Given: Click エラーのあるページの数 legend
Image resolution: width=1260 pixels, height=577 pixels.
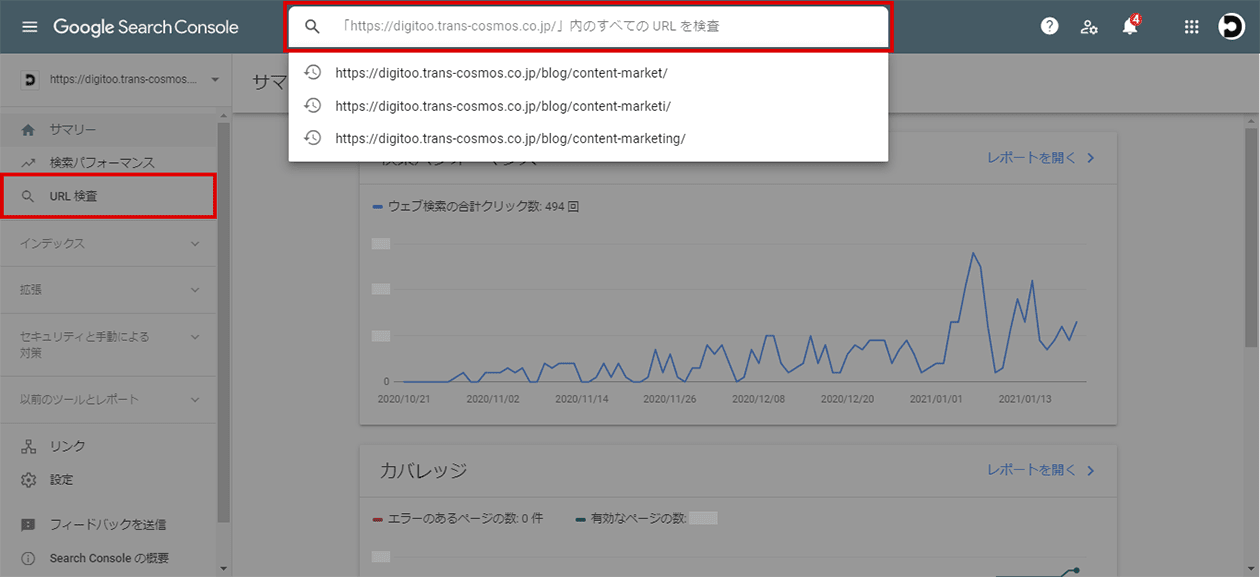Looking at the screenshot, I should coord(457,518).
